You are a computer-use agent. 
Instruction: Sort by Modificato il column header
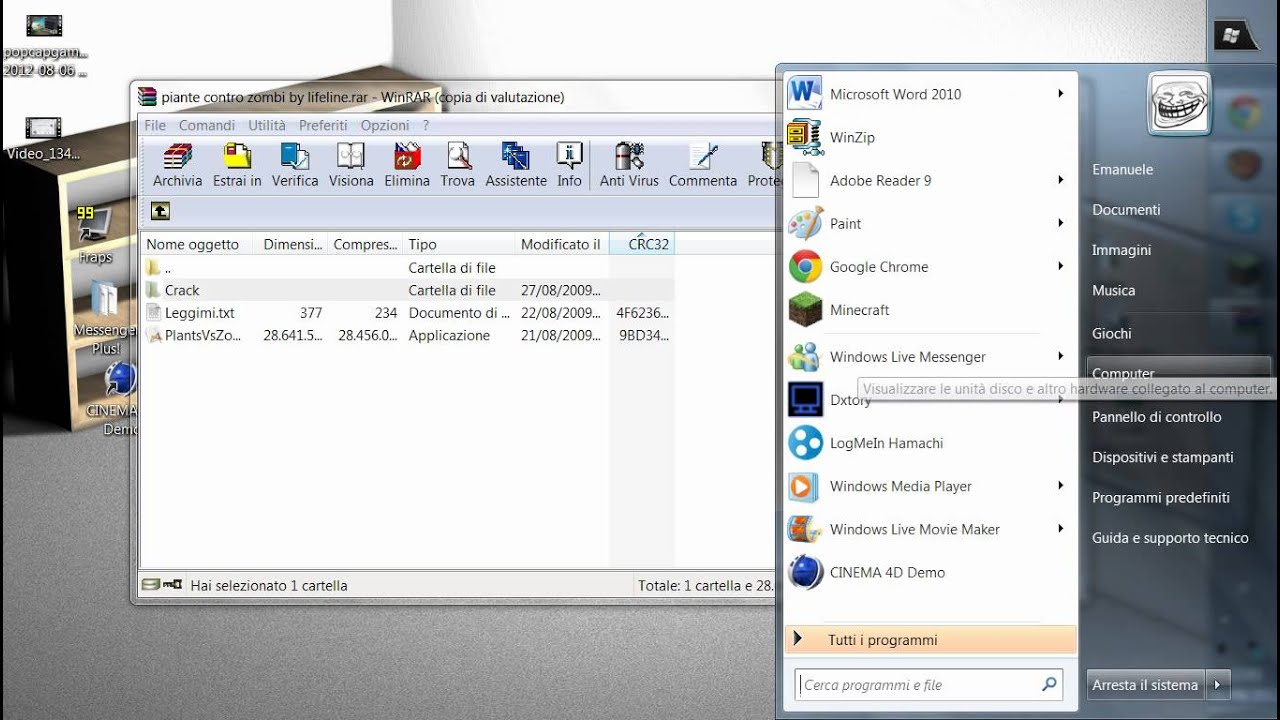tap(562, 244)
